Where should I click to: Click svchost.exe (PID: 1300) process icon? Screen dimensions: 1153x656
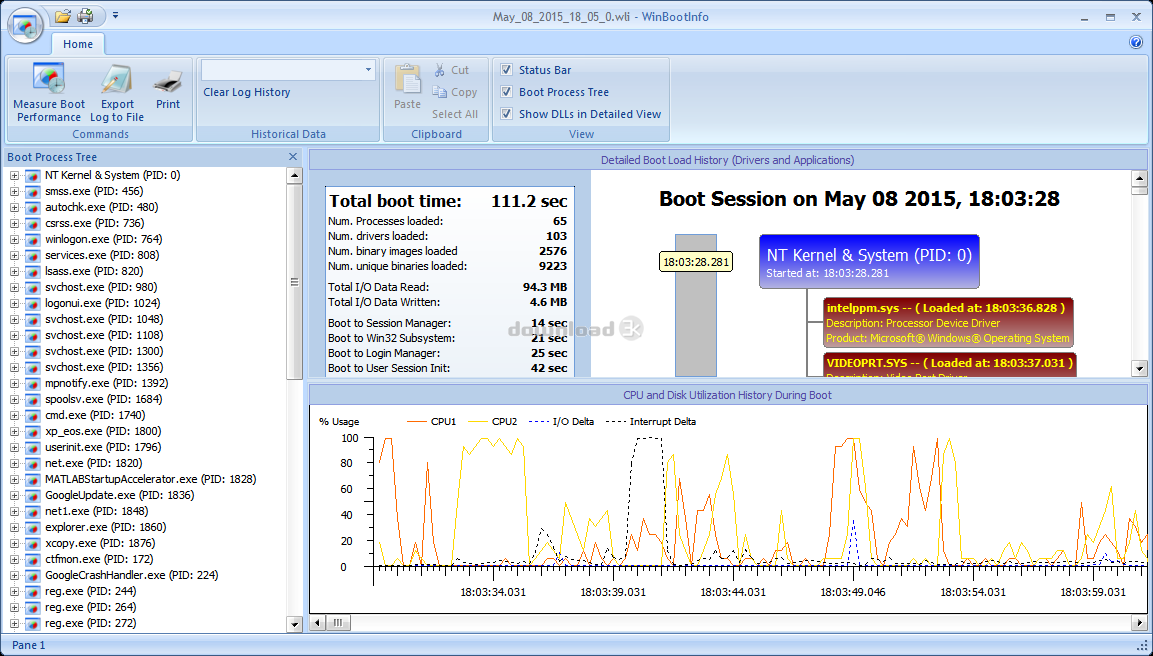32,352
